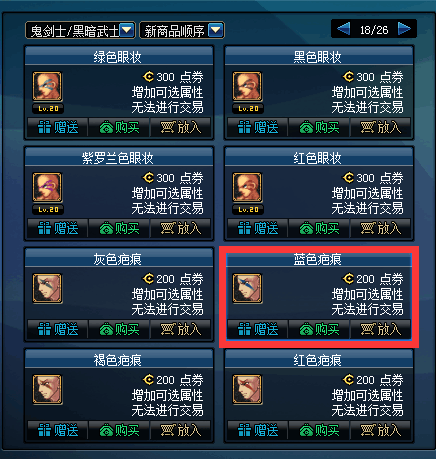Buy the 绿色眼妆 with 购买 button
This screenshot has height=459, width=436.
click(119, 127)
